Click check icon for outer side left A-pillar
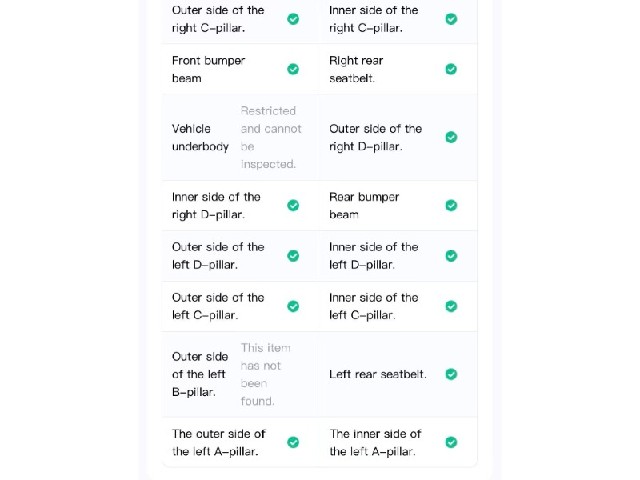 [293, 442]
